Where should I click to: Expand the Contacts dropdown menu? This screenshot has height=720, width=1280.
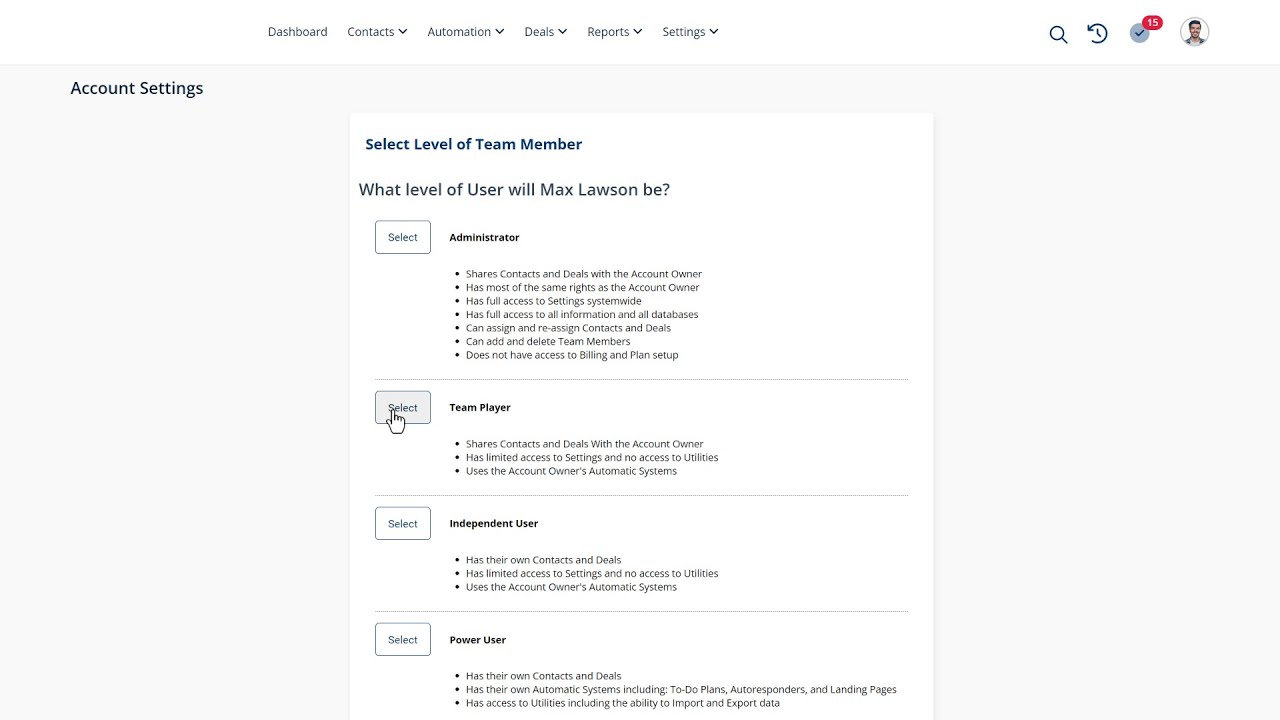pyautogui.click(x=377, y=32)
